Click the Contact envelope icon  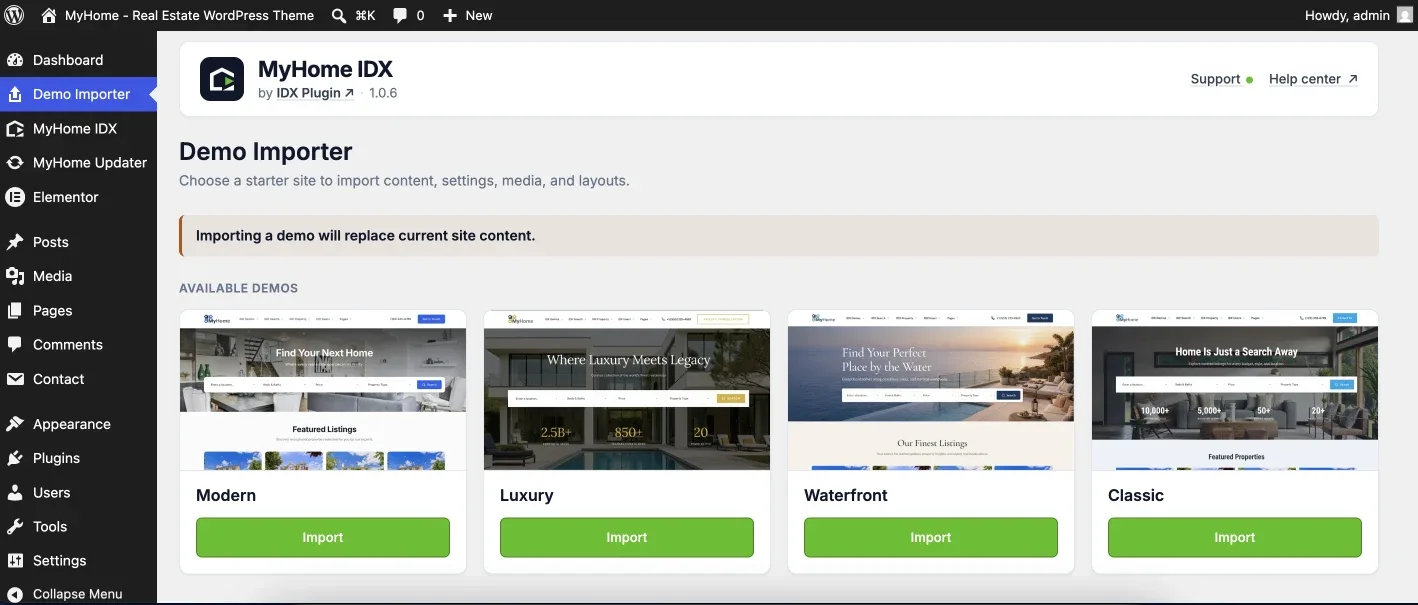(15, 379)
